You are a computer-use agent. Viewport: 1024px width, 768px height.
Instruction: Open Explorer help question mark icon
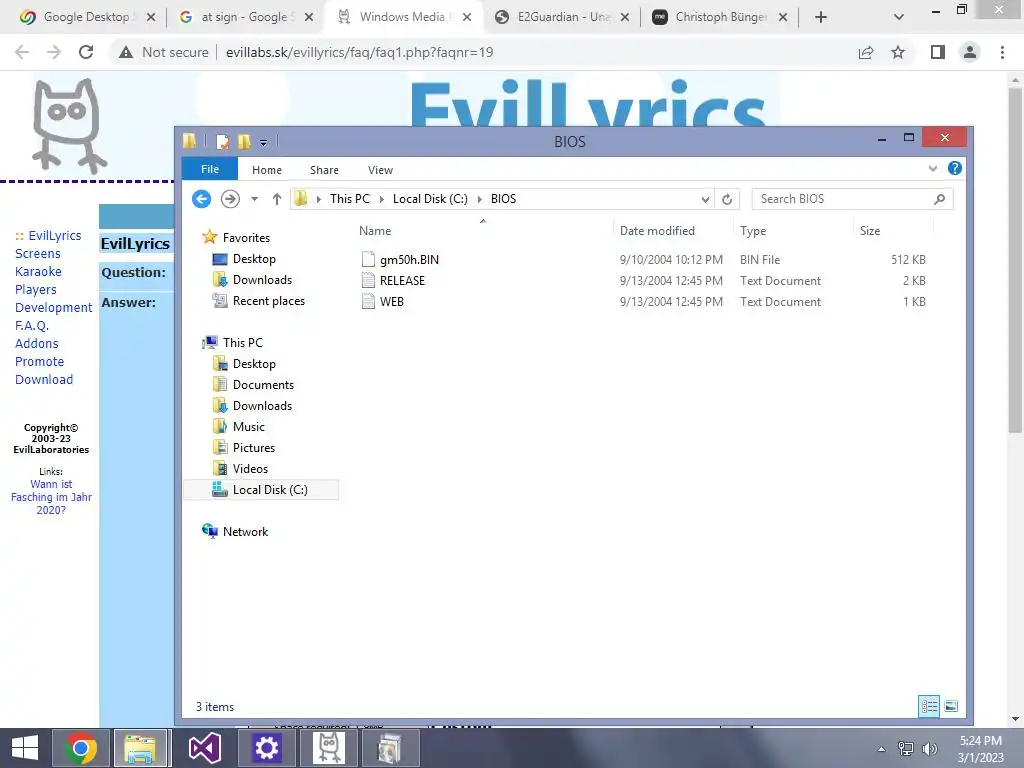(955, 168)
